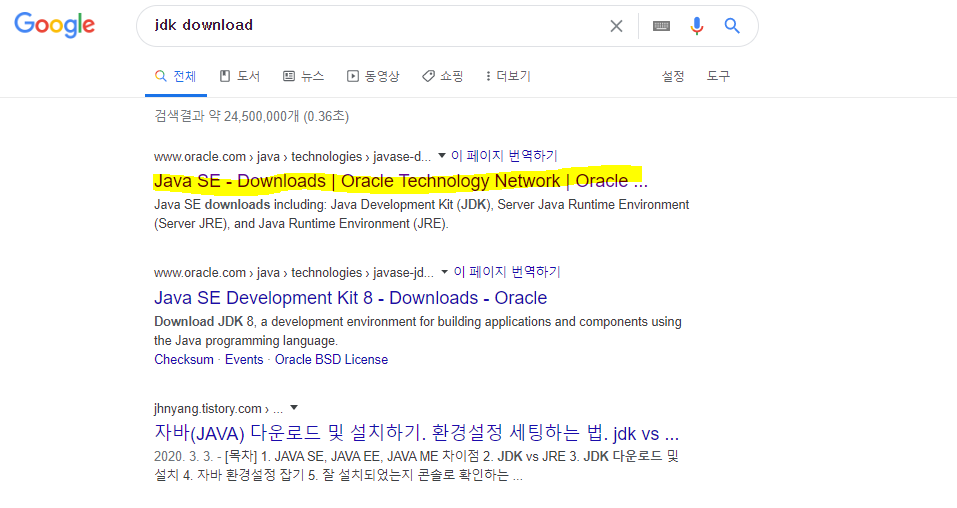Open the Oracle BSD License sitelink
The width and height of the screenshot is (957, 508).
point(331,360)
